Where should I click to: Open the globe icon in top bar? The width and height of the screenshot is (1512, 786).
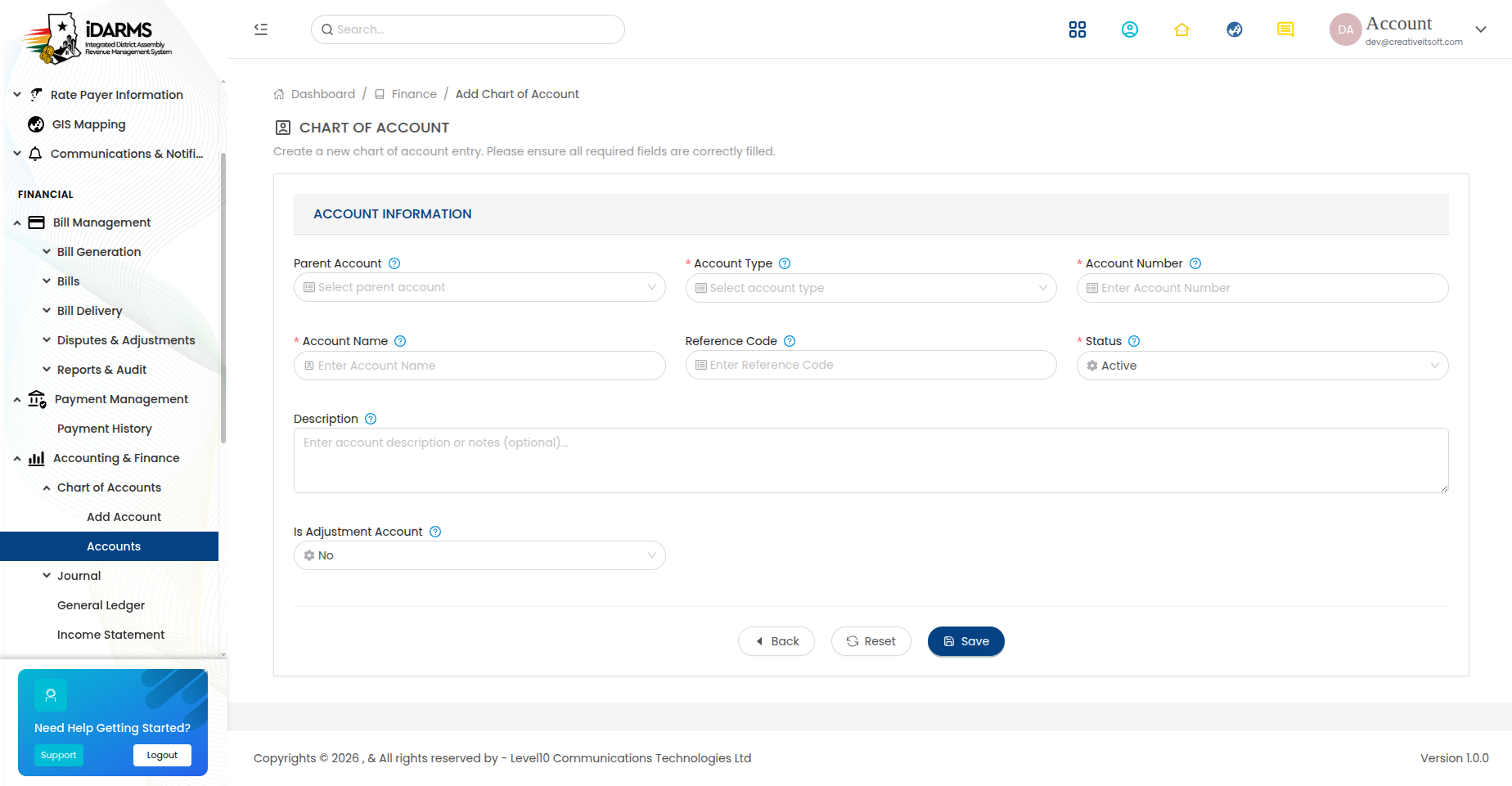pos(1235,29)
